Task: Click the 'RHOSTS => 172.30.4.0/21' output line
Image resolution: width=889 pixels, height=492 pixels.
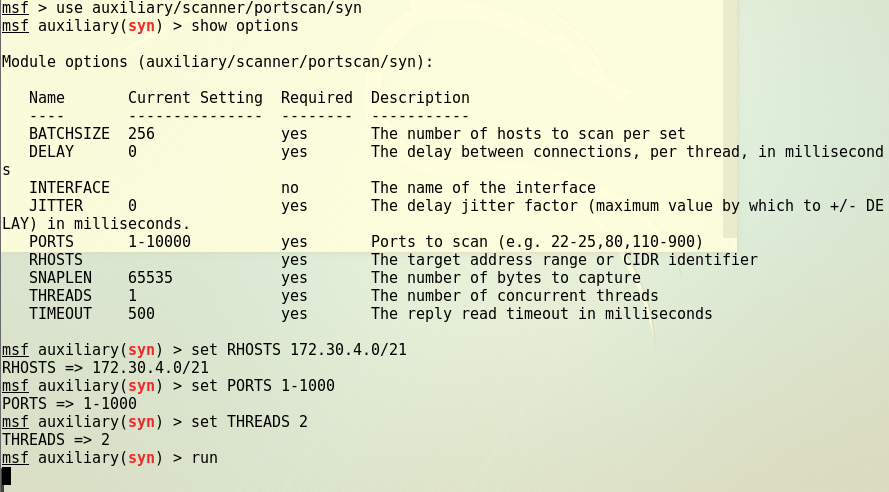Action: click(x=105, y=368)
